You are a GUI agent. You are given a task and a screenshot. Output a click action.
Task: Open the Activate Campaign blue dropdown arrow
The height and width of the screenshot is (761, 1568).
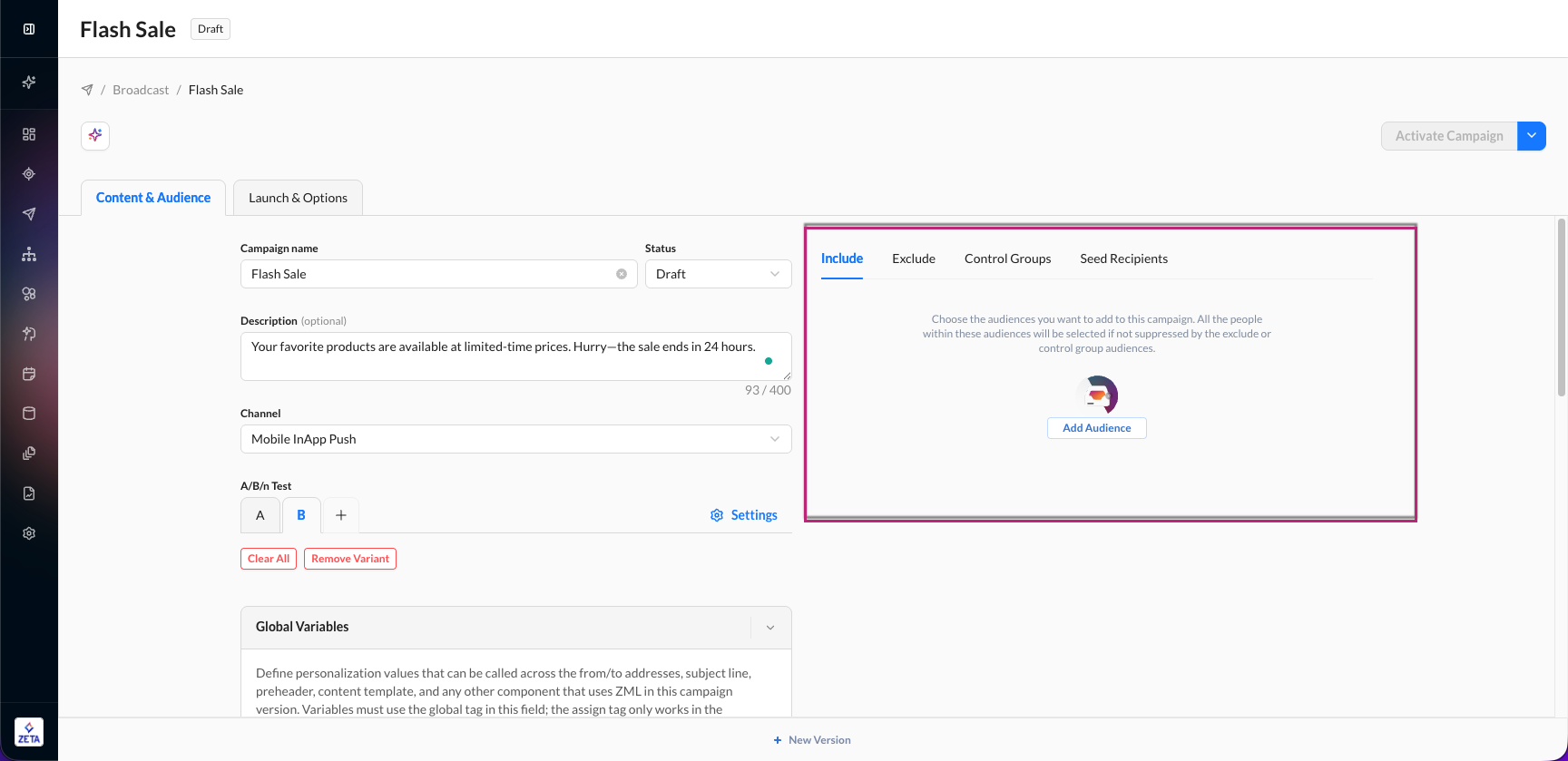pyautogui.click(x=1532, y=136)
